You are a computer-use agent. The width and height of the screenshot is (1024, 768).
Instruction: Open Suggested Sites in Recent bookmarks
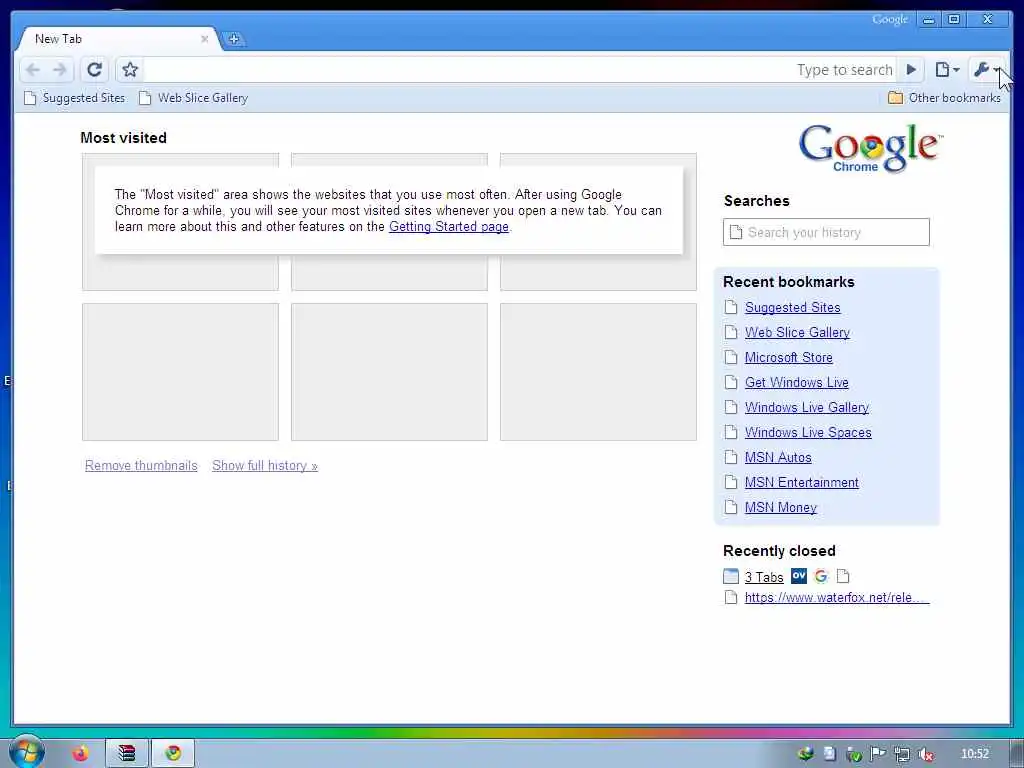tap(792, 308)
